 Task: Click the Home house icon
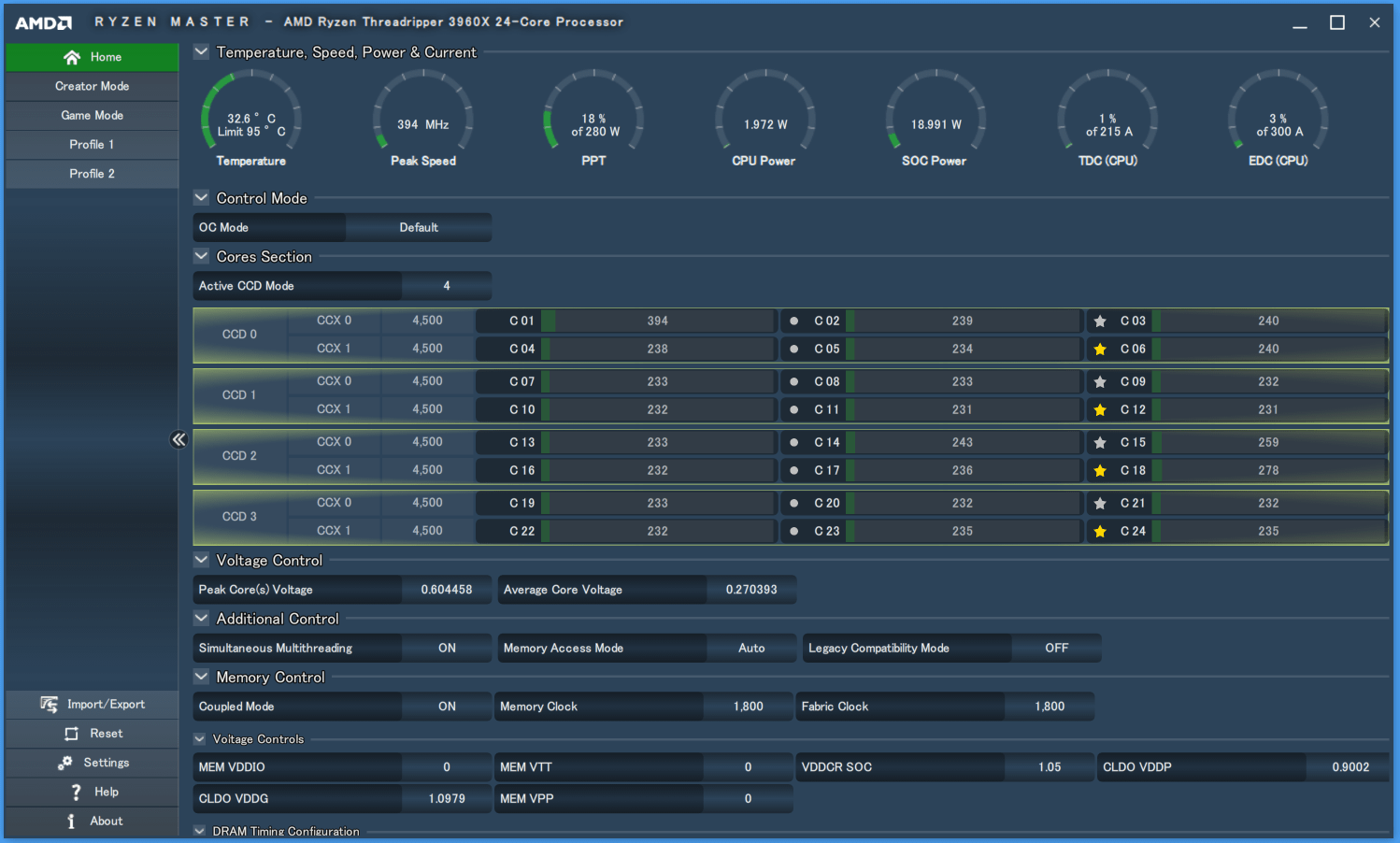[72, 57]
